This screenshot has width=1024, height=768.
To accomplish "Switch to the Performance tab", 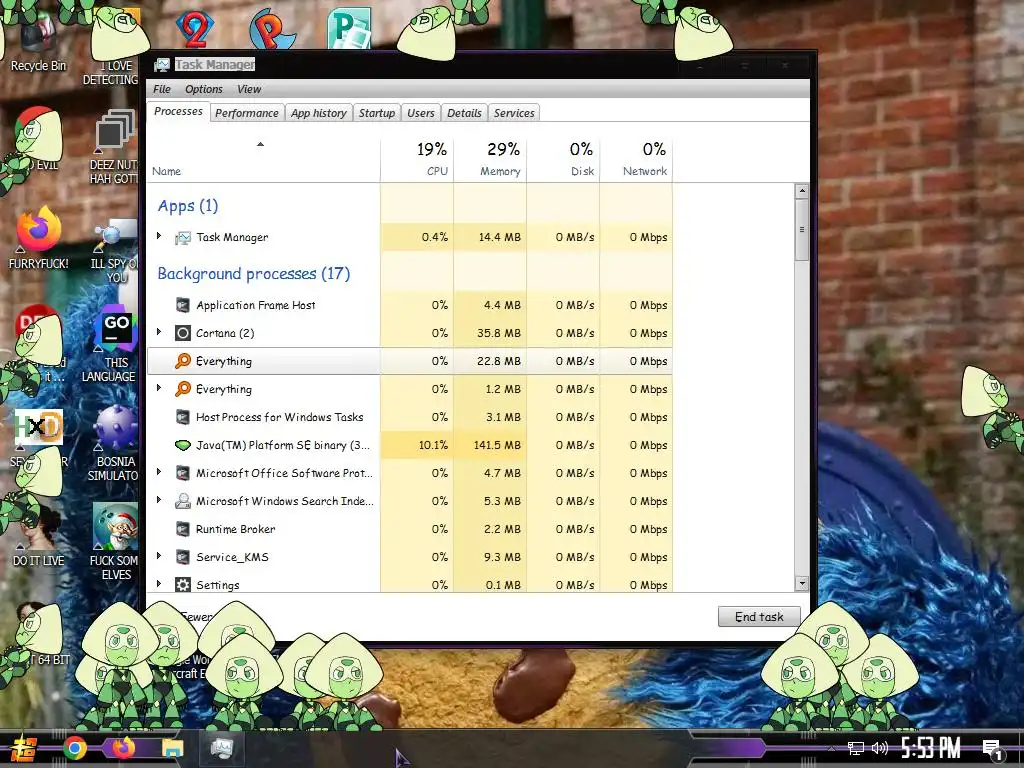I will coord(247,113).
